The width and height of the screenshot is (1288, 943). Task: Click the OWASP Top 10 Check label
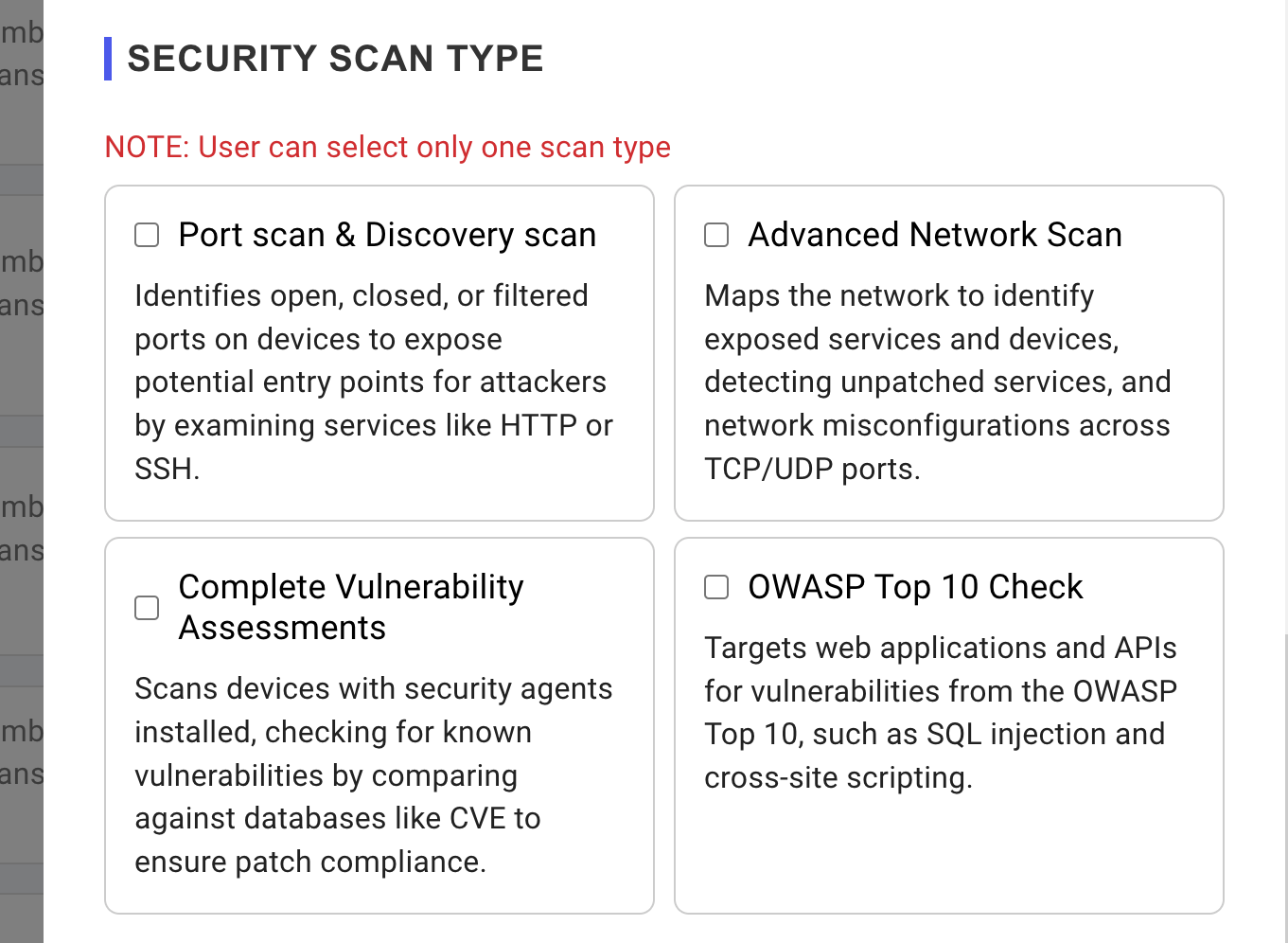pos(914,587)
